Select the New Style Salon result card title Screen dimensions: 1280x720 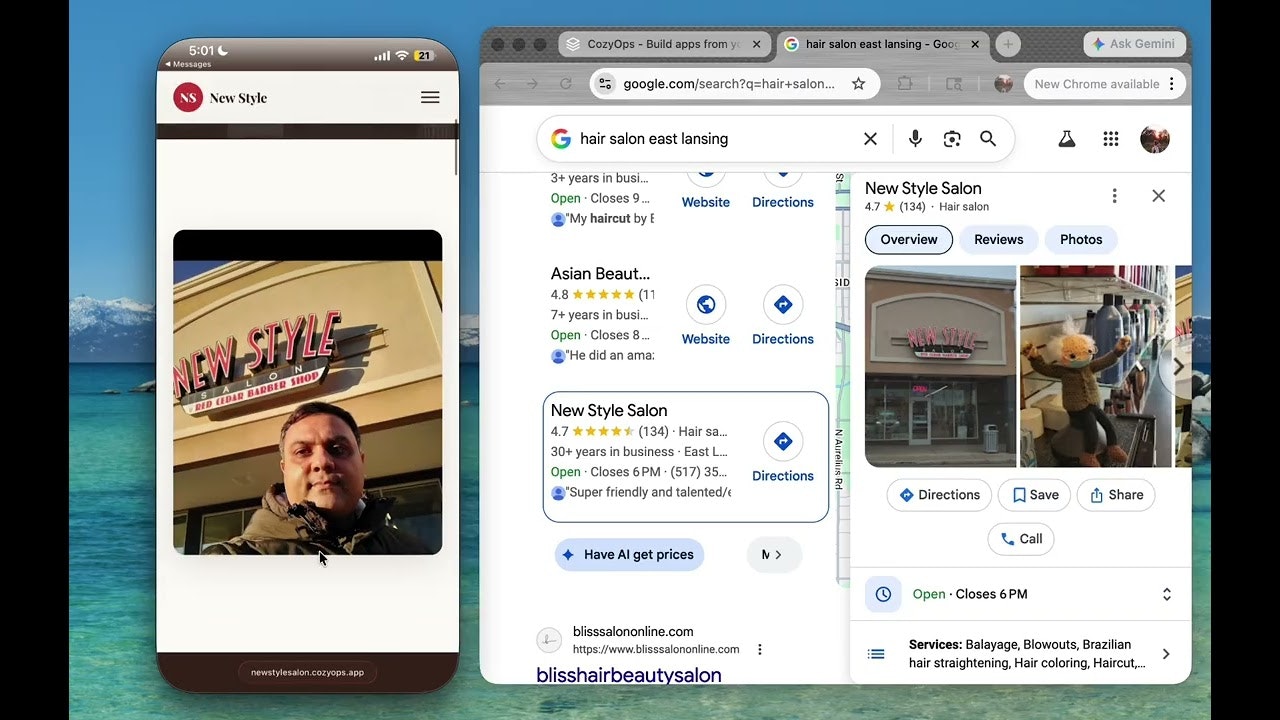[609, 410]
